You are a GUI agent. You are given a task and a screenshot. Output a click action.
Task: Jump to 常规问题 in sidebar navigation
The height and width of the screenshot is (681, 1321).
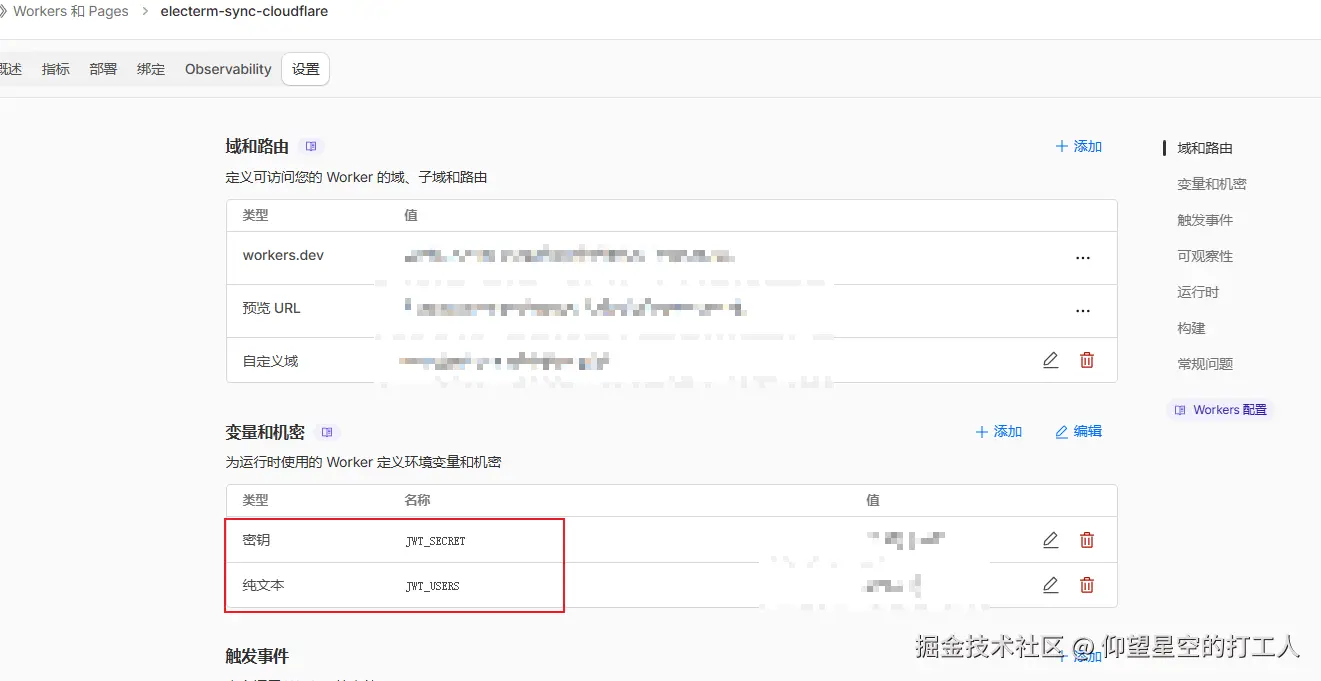point(1205,364)
